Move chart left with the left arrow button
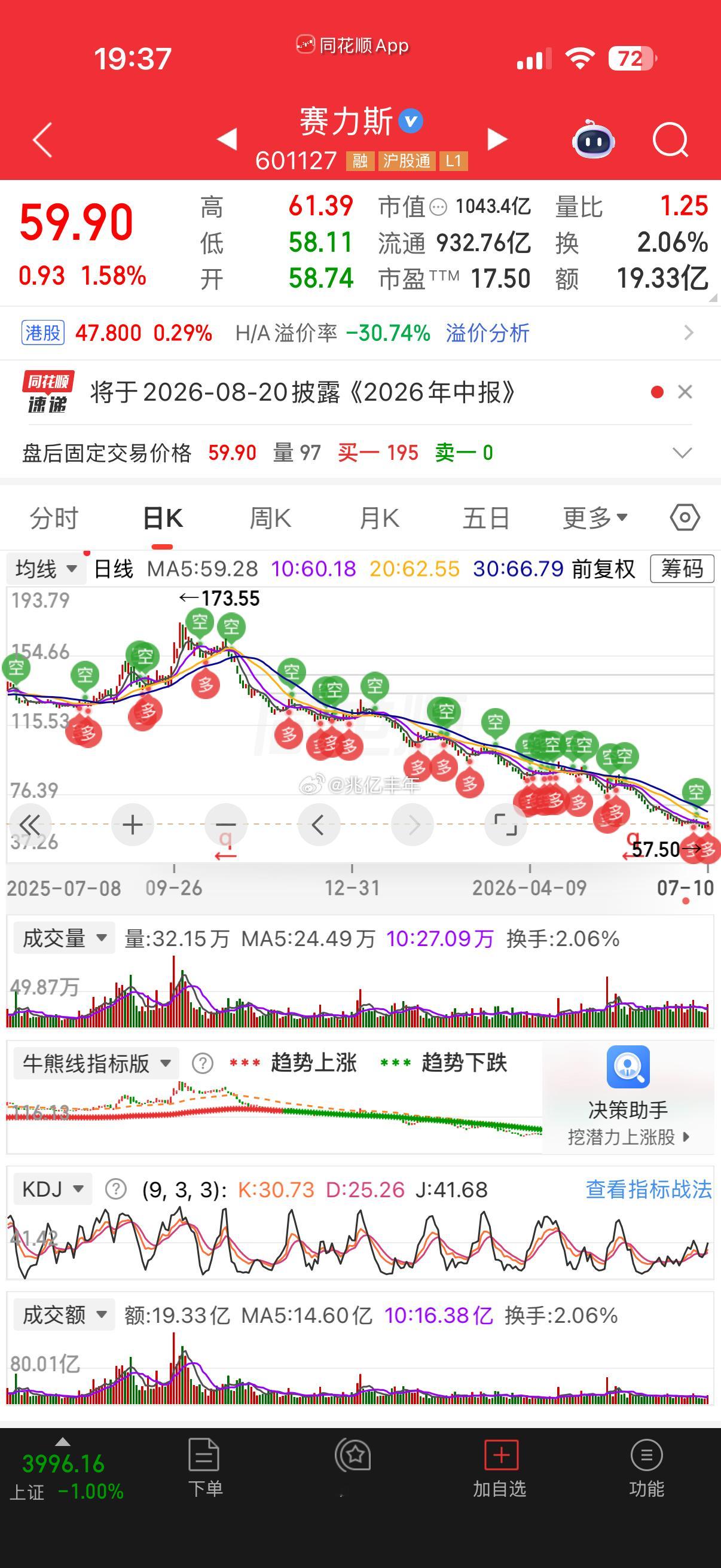Viewport: 721px width, 1568px height. (318, 825)
